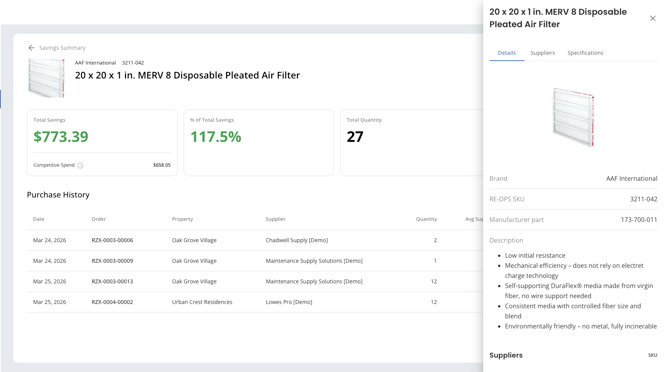Click the Mar 25, 2026 date for Urban Crest

click(x=50, y=302)
